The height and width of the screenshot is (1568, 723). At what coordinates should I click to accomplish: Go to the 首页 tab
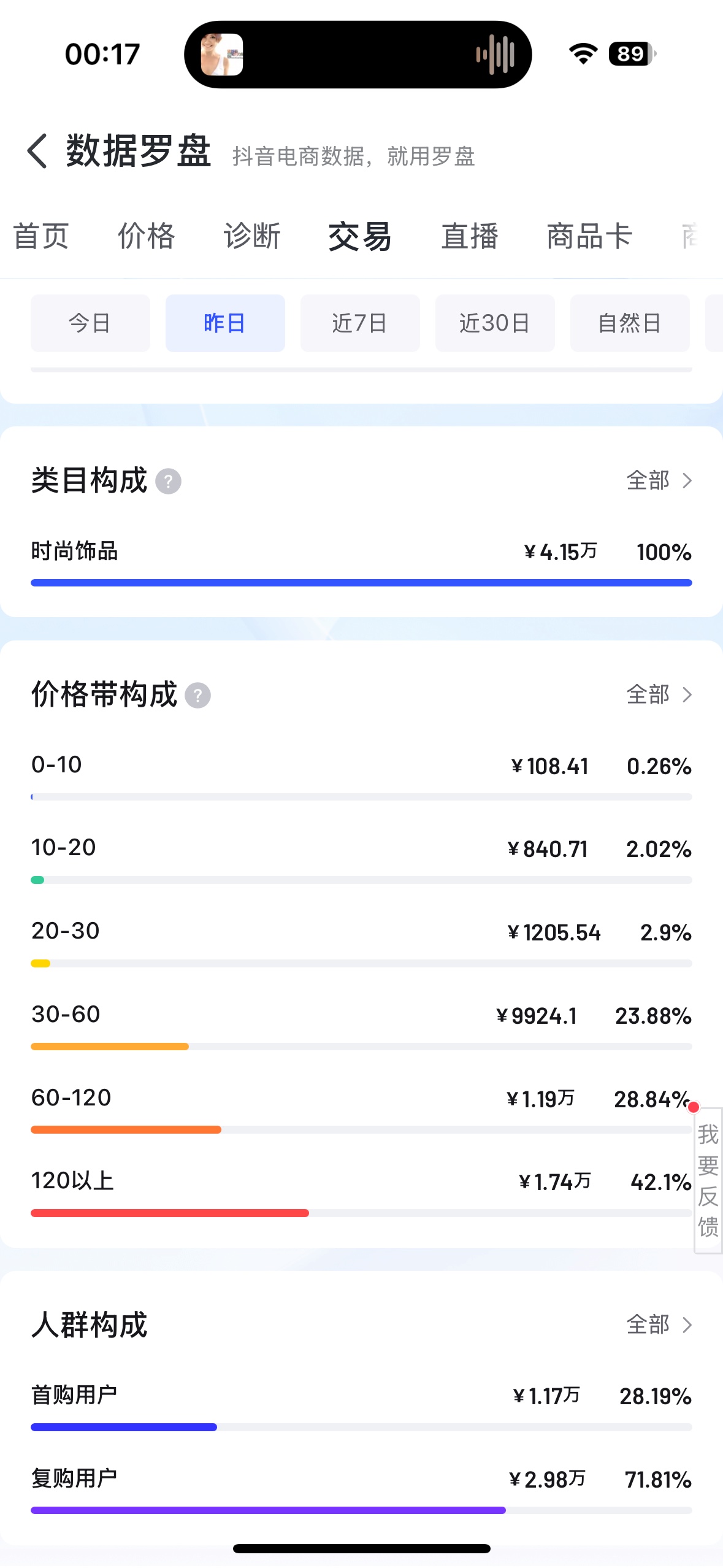(41, 236)
